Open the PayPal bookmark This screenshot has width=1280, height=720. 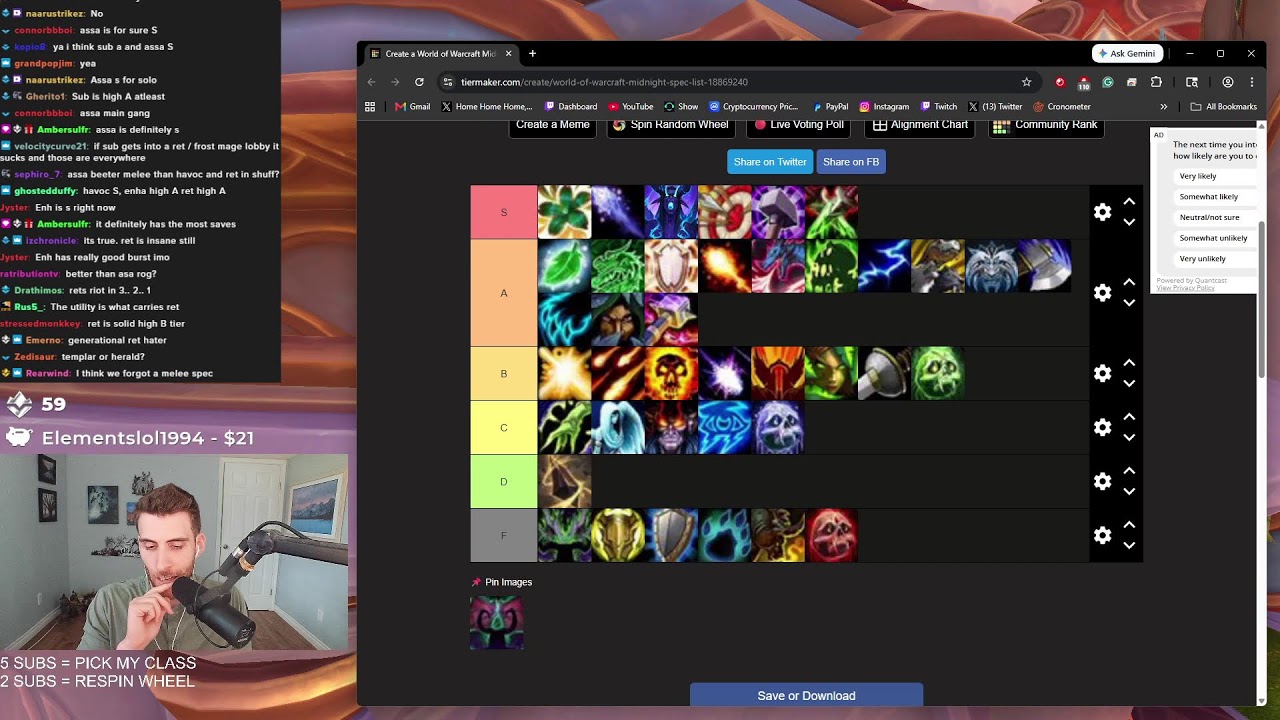click(830, 107)
